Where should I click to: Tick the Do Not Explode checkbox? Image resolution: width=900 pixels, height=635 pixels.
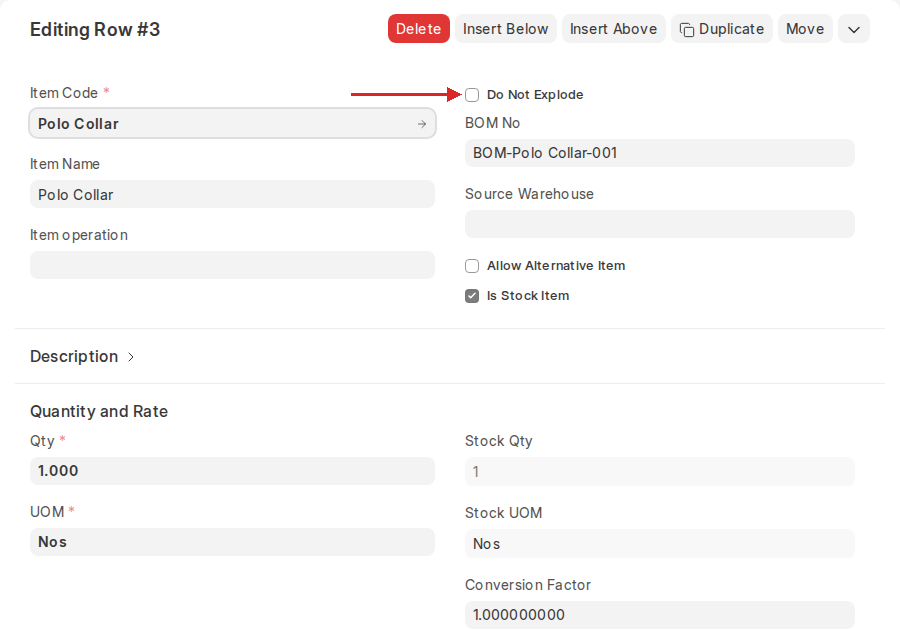tap(472, 95)
